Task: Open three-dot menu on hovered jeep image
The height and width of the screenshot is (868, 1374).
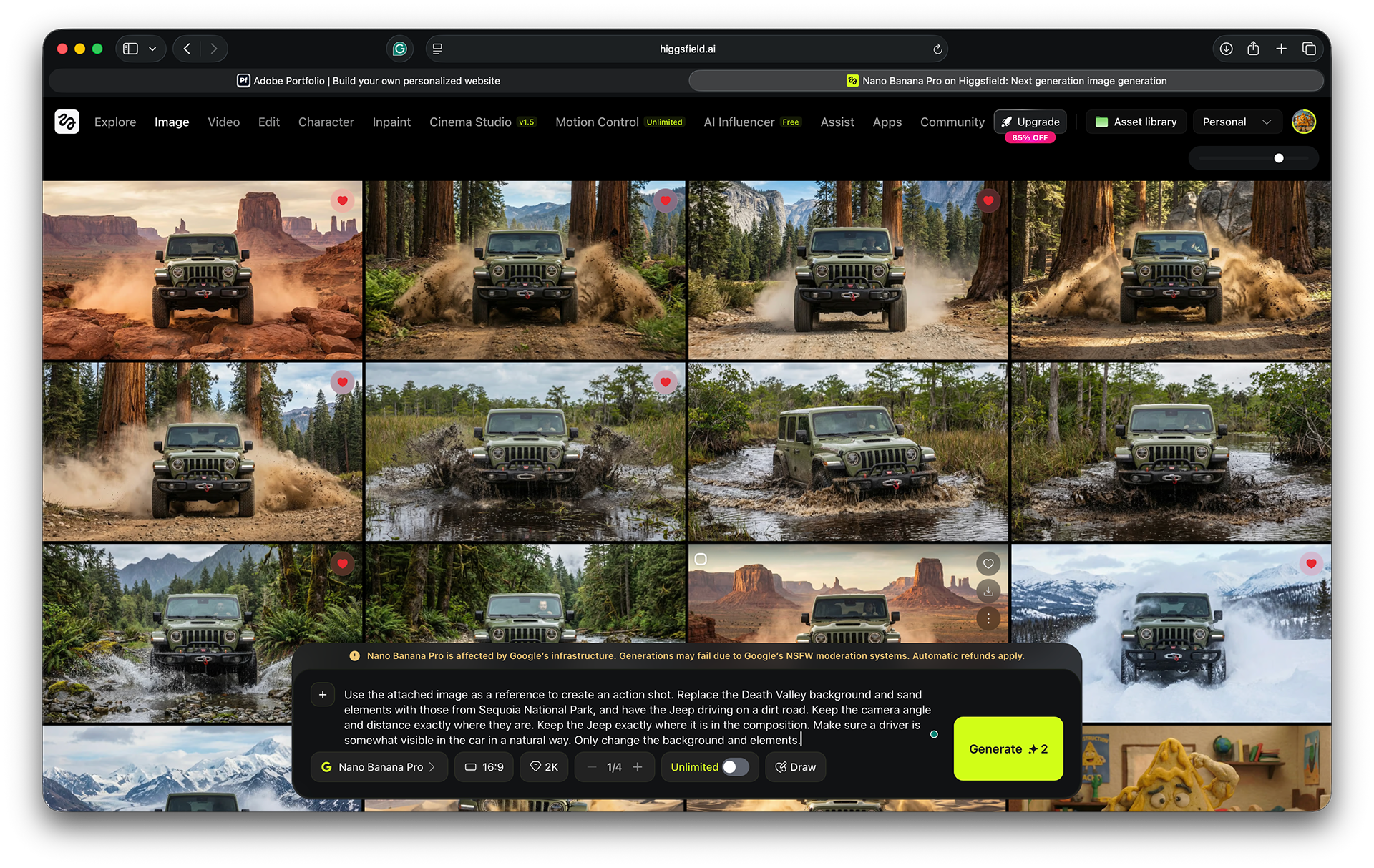Action: coord(988,618)
